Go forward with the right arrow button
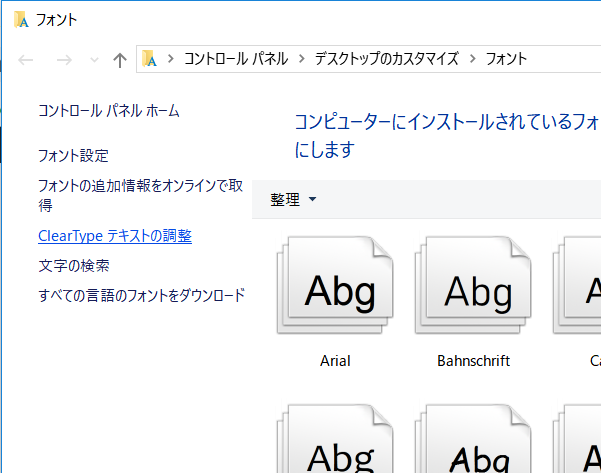Image resolution: width=601 pixels, height=473 pixels. click(64, 60)
